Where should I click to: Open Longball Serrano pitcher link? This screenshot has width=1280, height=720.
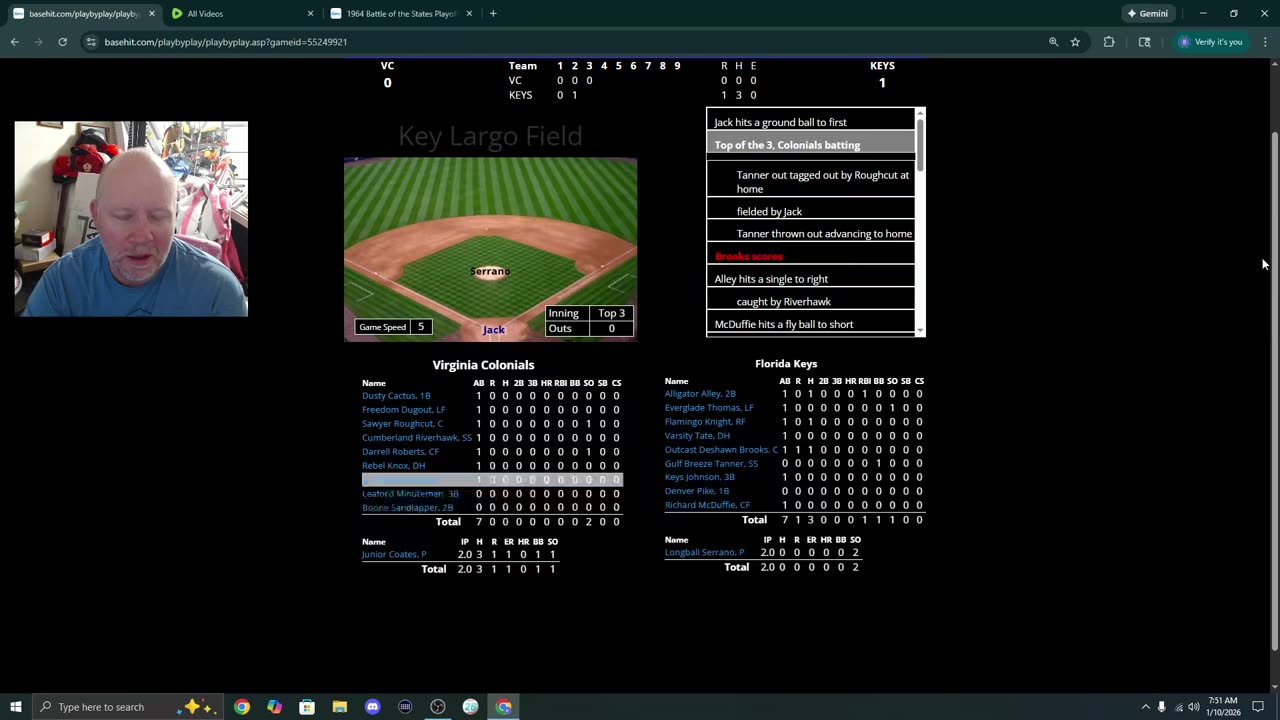click(x=704, y=553)
